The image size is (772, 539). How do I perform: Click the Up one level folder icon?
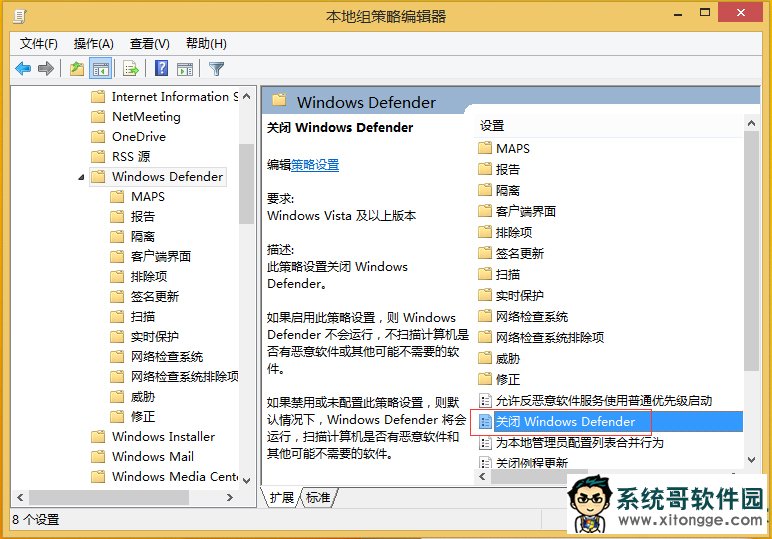point(77,68)
